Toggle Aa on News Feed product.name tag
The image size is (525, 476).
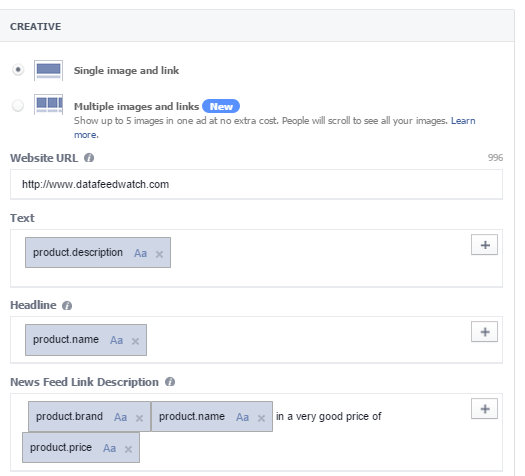(242, 417)
